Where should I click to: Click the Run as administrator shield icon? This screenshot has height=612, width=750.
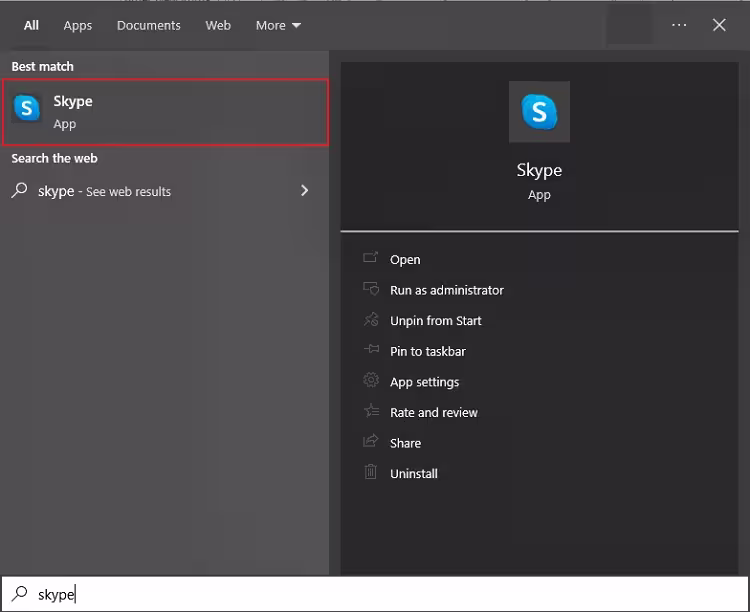point(371,289)
